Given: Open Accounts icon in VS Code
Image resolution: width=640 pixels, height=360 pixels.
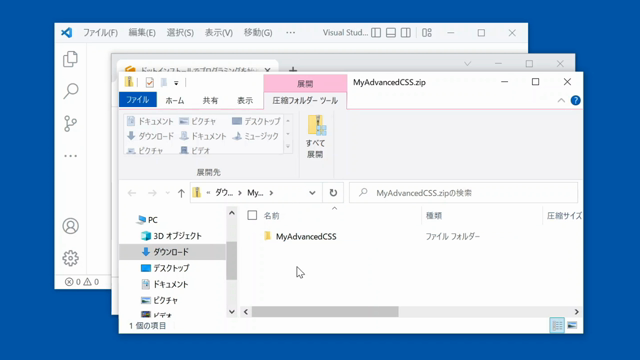Looking at the screenshot, I should pyautogui.click(x=71, y=226).
